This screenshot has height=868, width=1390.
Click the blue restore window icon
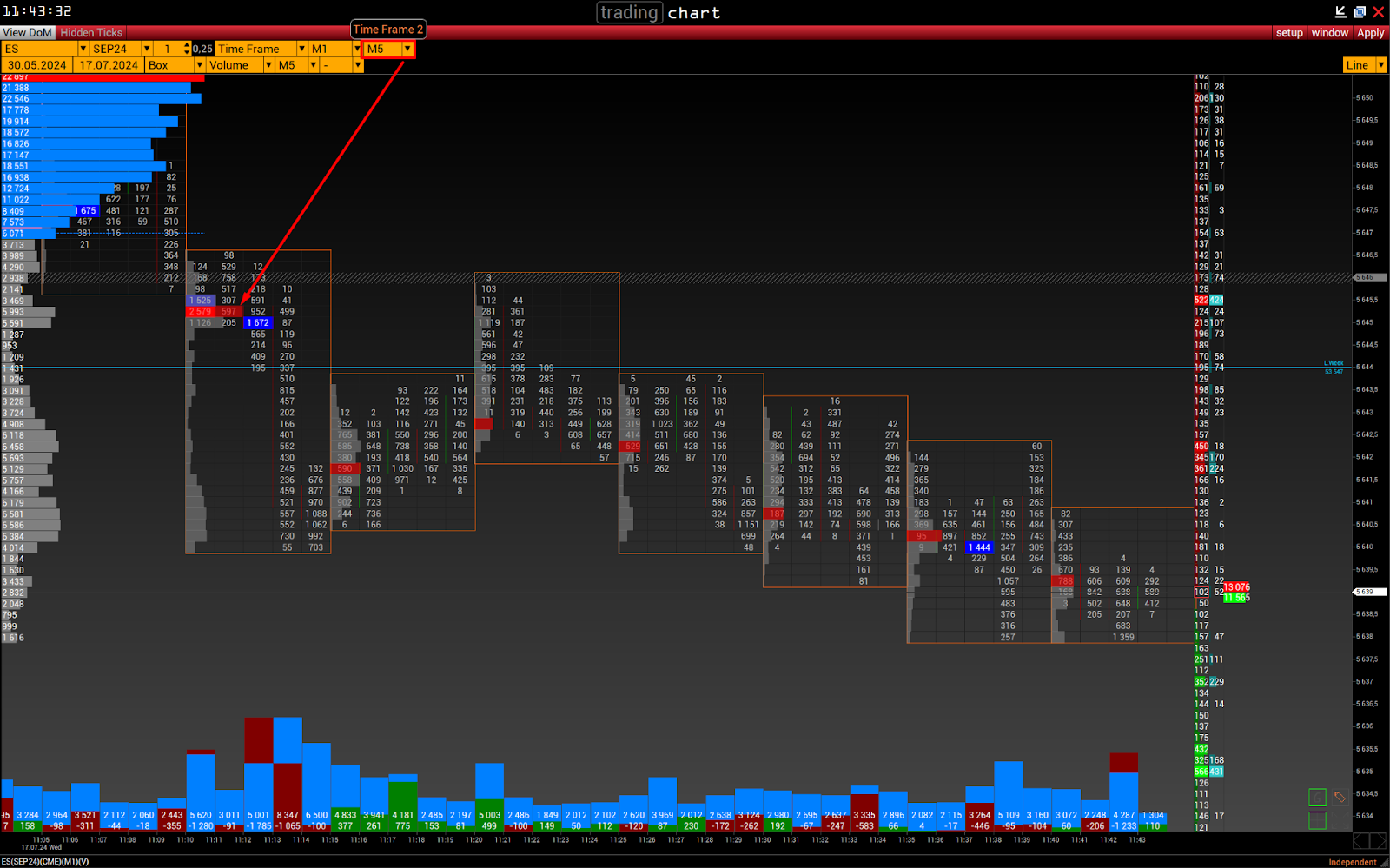tap(1360, 11)
